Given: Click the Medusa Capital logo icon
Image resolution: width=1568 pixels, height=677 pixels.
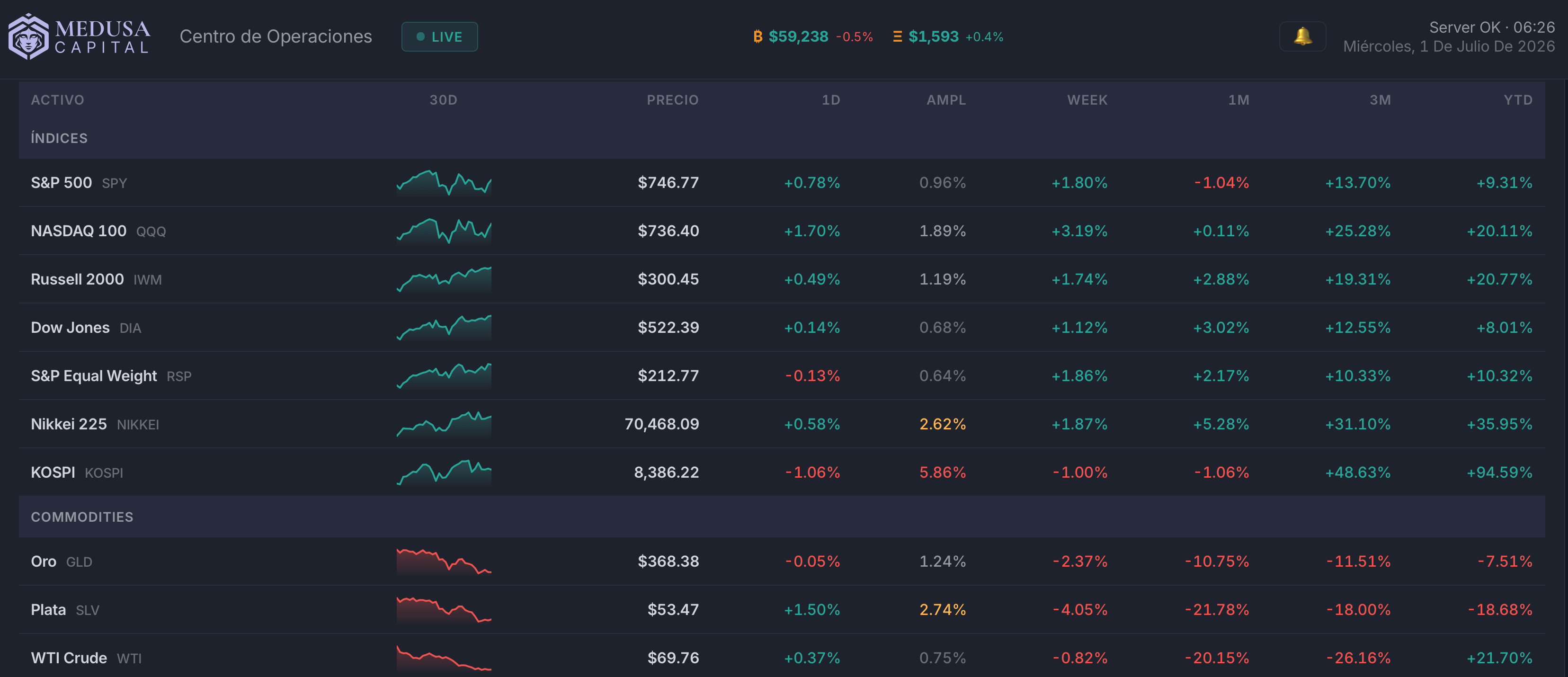Looking at the screenshot, I should [28, 36].
